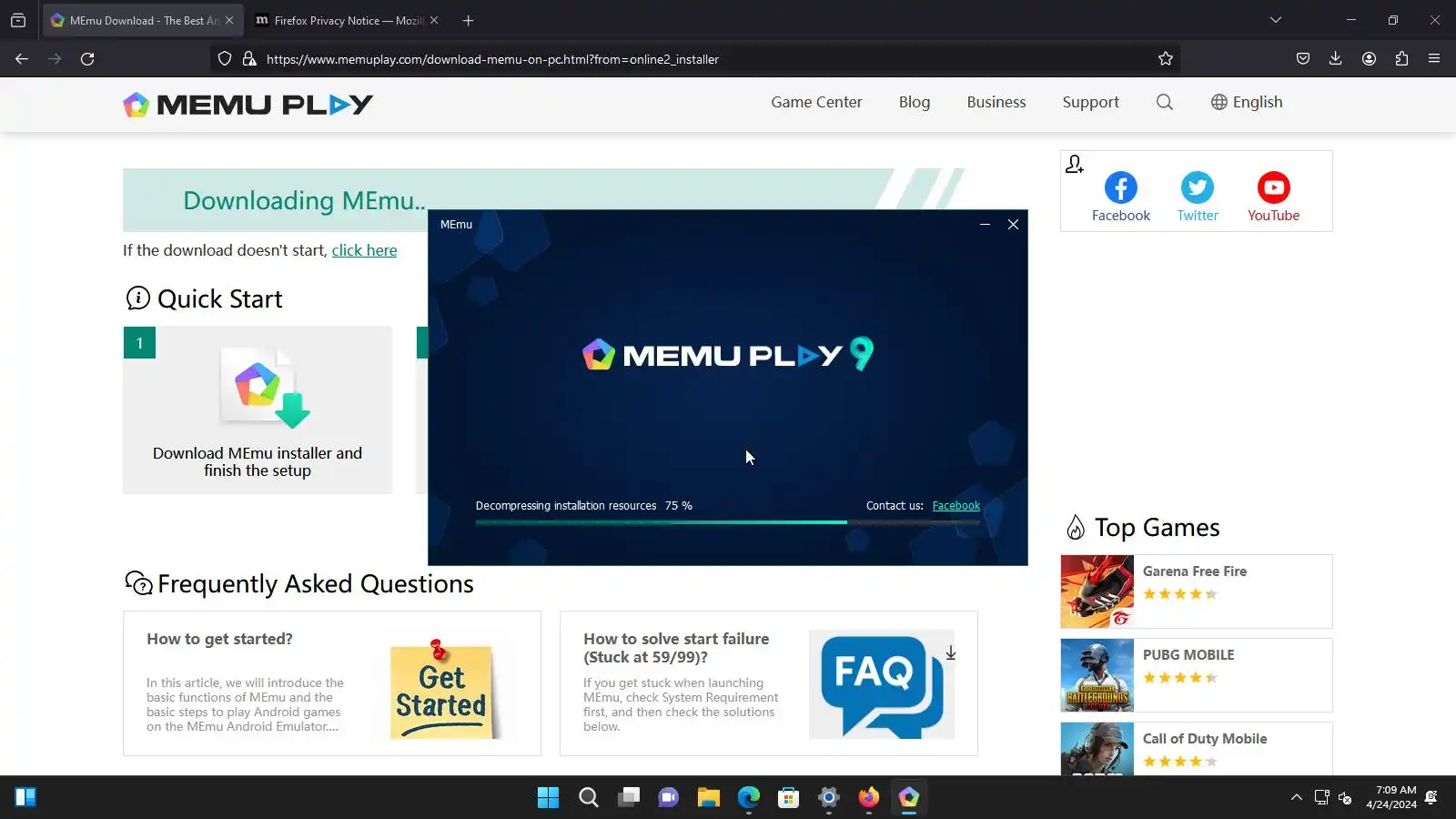
Task: Click the MEmu icon in taskbar
Action: (909, 798)
